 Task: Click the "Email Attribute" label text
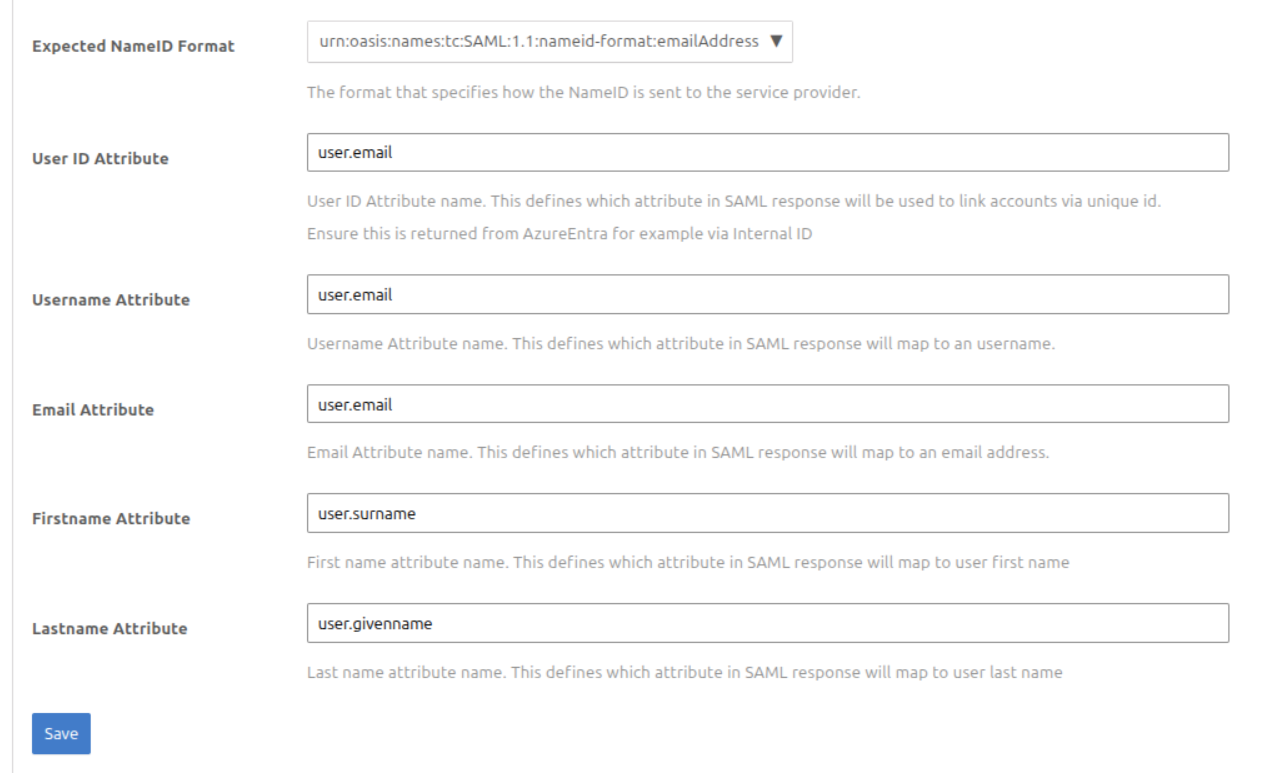92,409
